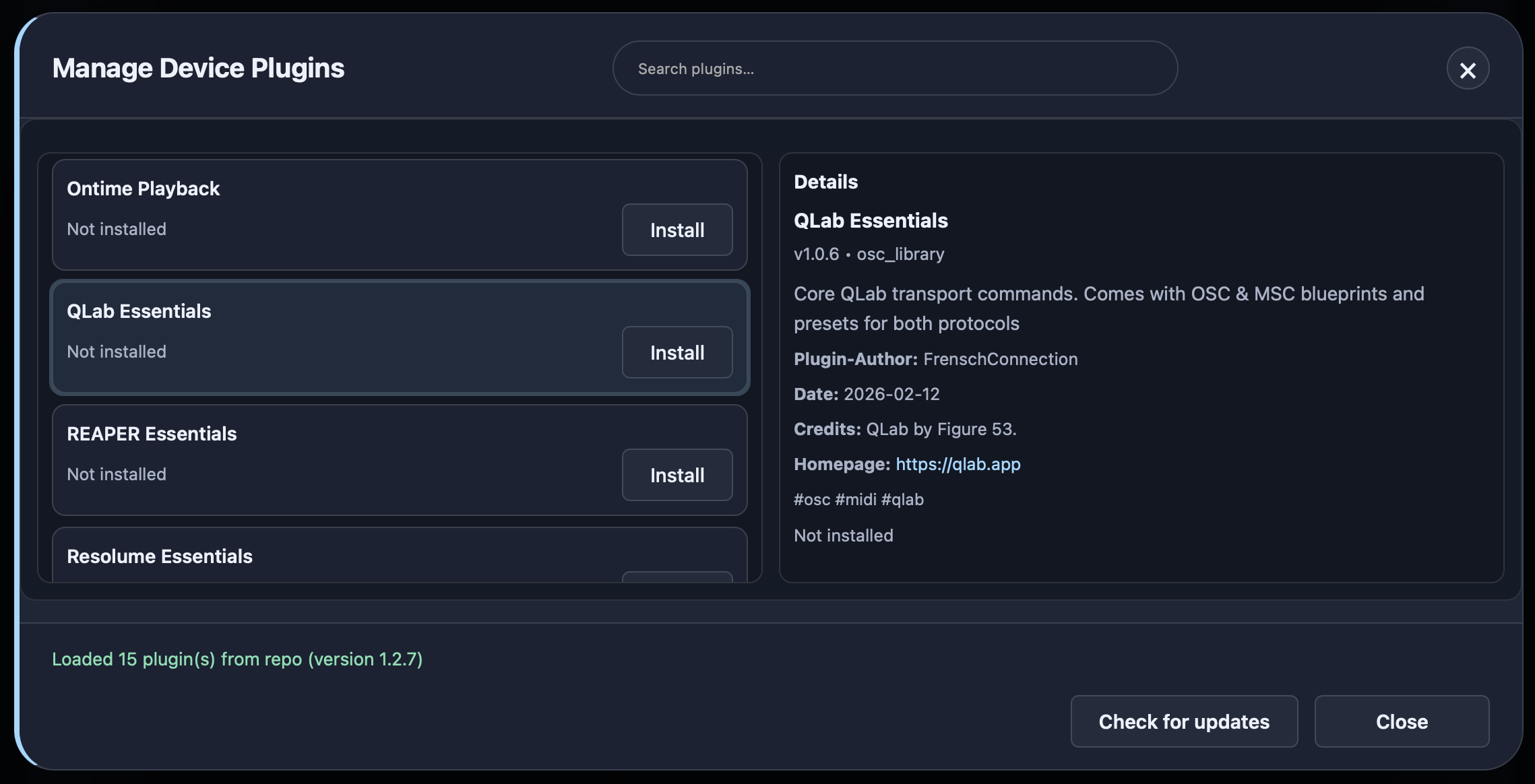Click the #midi tag in details
The width and height of the screenshot is (1535, 784).
854,500
